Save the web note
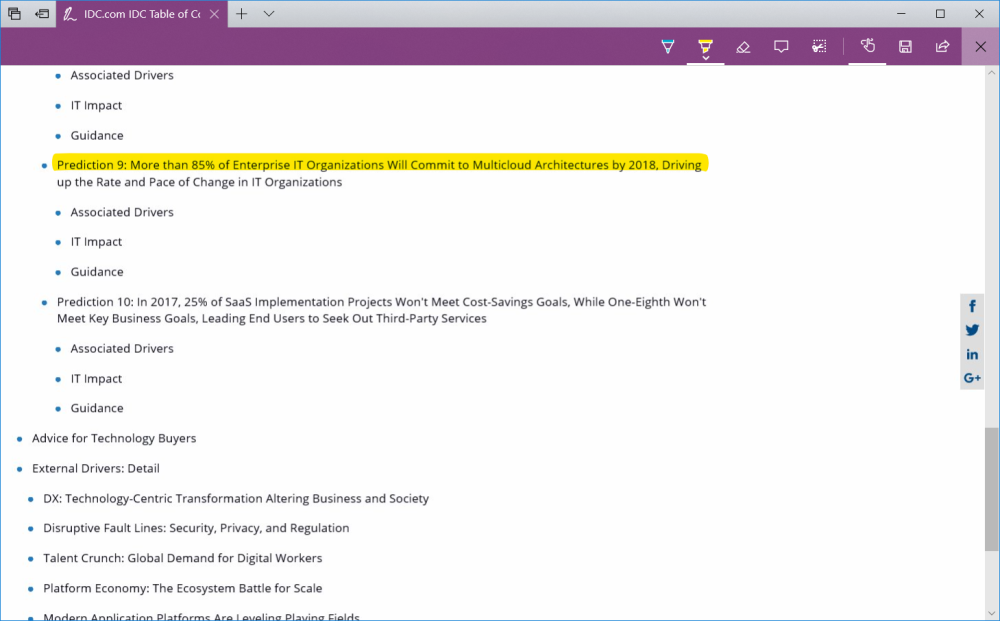Screen dimensions: 1000x621 [x=905, y=47]
